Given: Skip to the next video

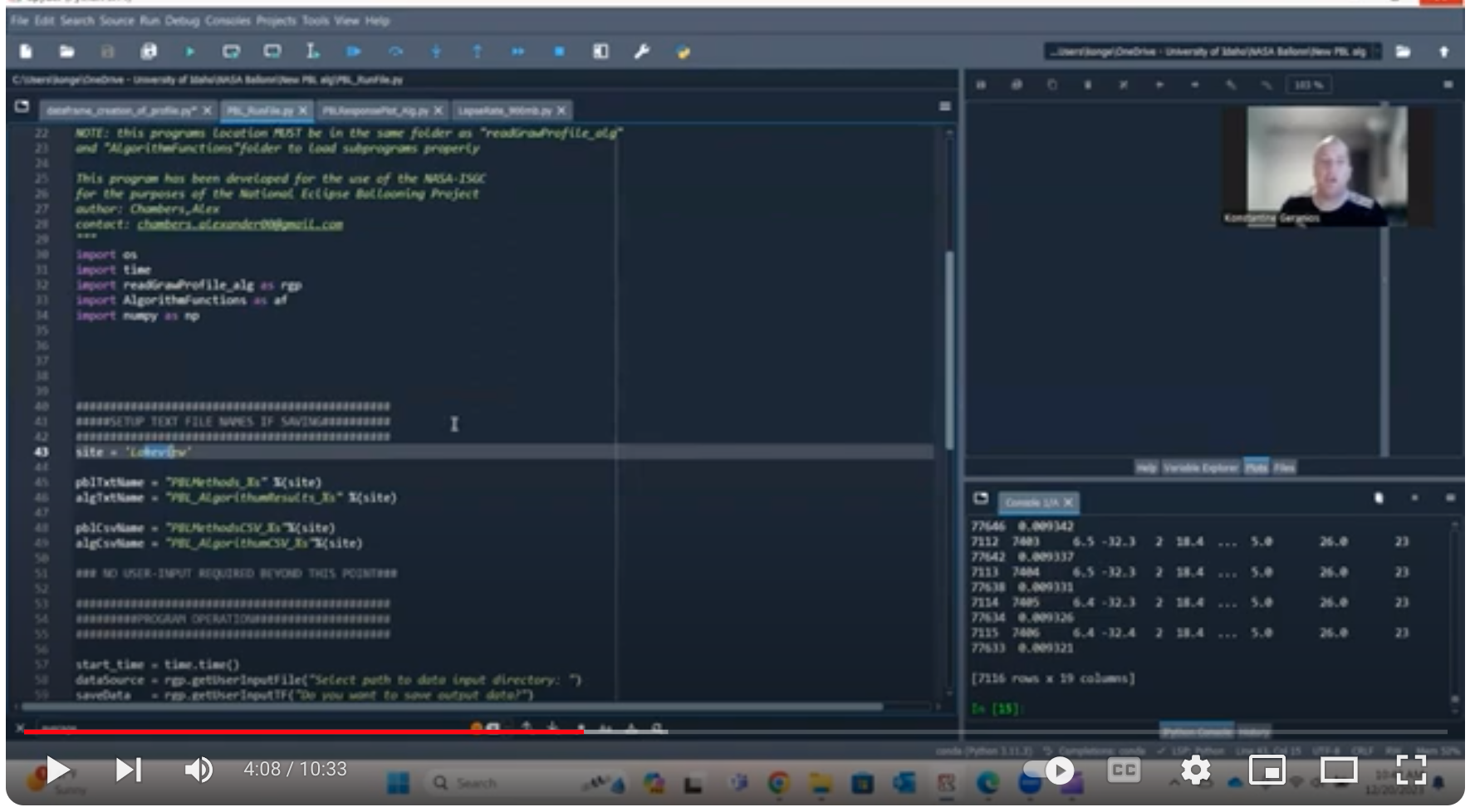Looking at the screenshot, I should 128,770.
